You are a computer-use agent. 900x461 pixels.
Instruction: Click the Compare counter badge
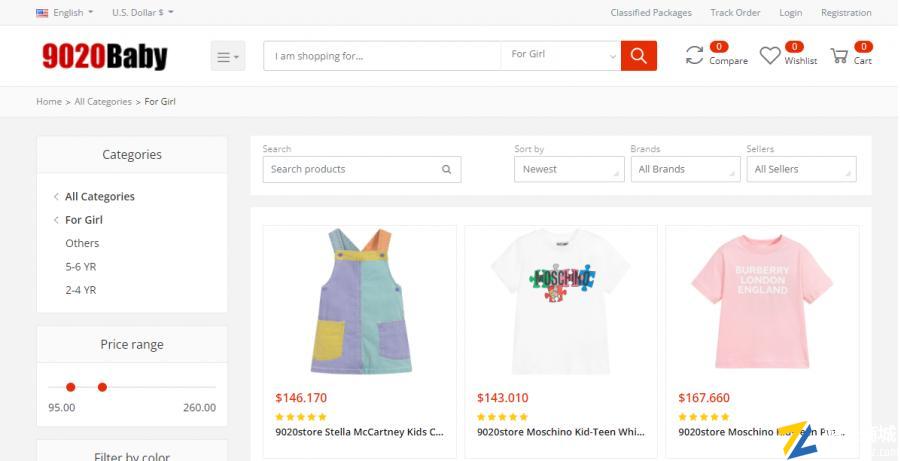click(719, 47)
